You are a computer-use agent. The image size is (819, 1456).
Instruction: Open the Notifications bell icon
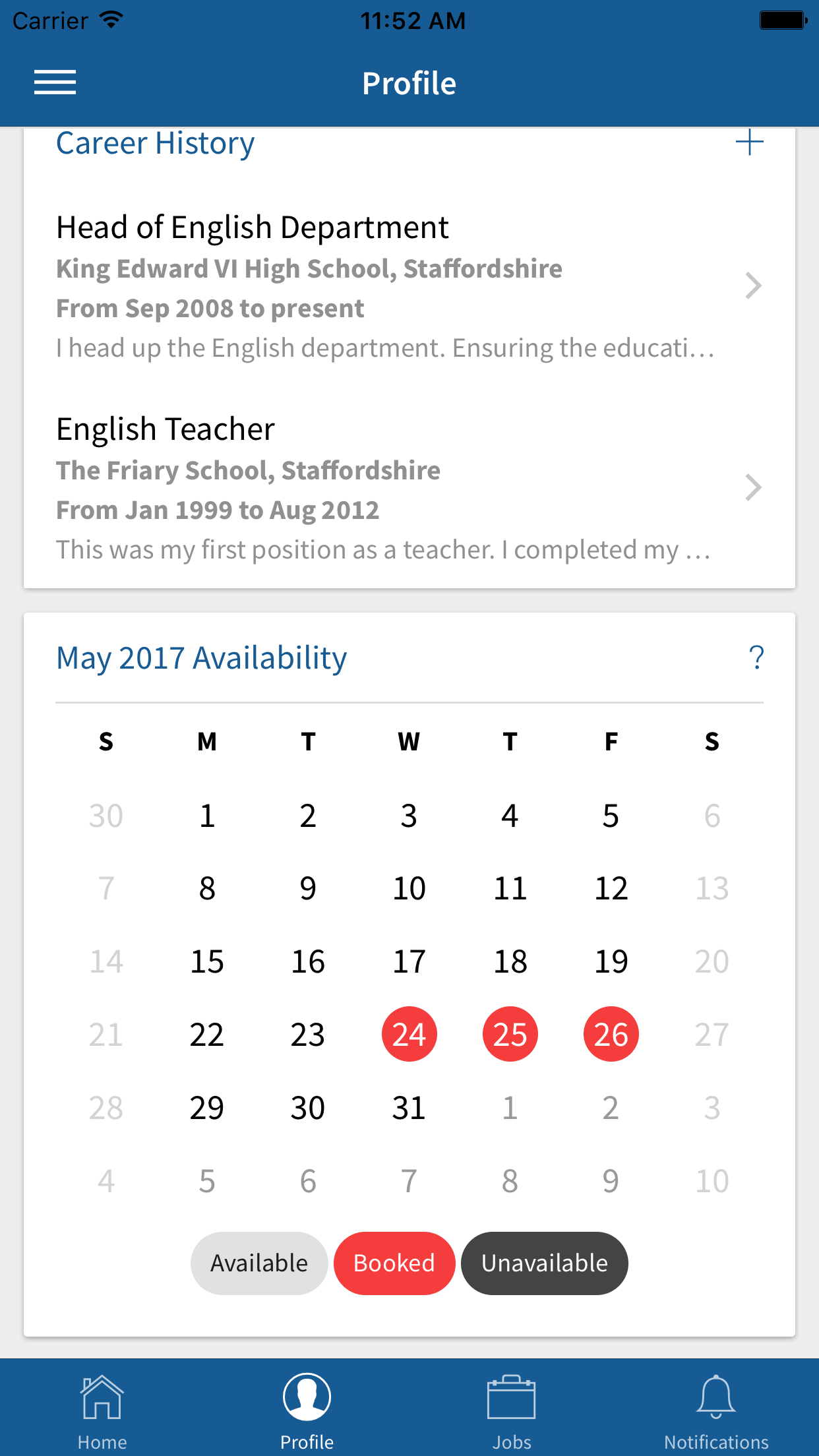pos(715,1397)
